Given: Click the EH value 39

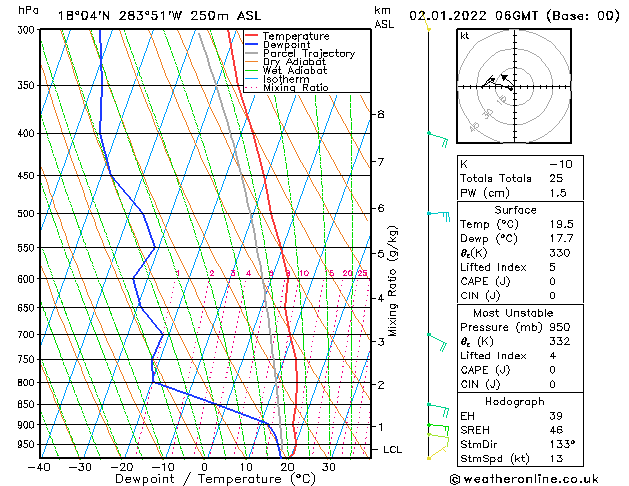Looking at the screenshot, I should [x=556, y=416].
